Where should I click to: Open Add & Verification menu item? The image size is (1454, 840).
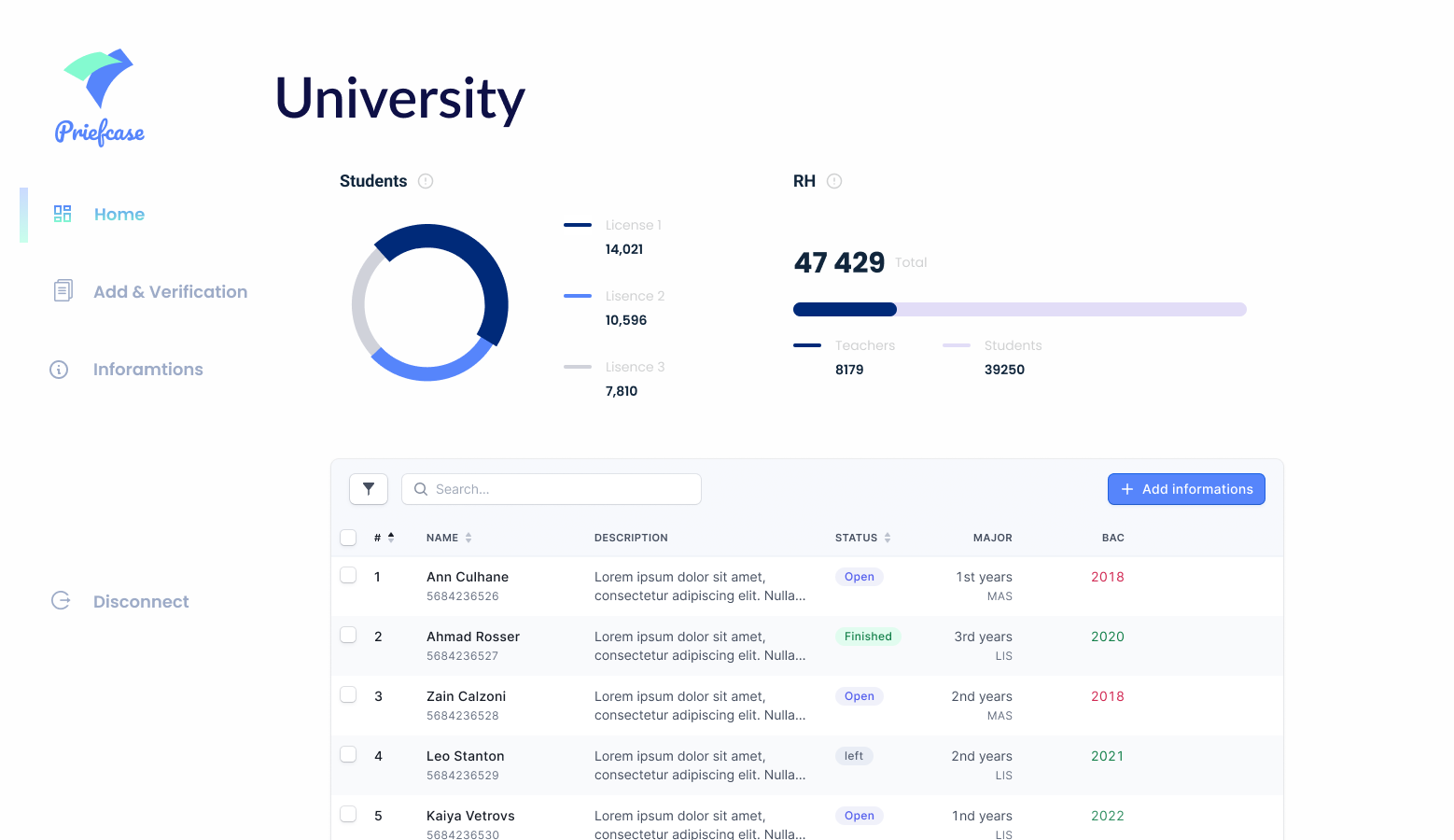[x=171, y=291]
